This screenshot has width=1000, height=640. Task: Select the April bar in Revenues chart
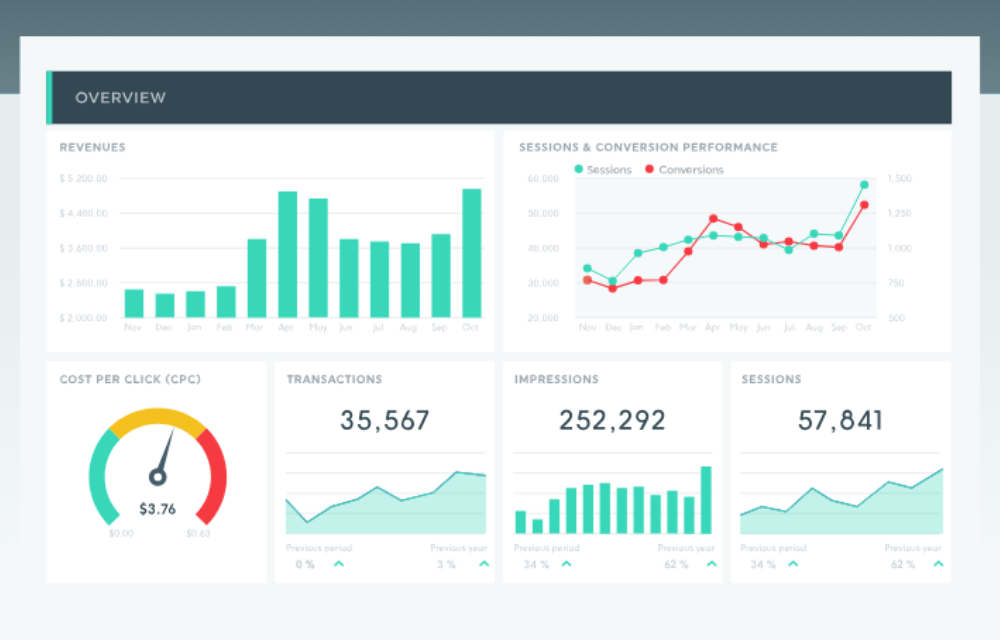pyautogui.click(x=288, y=255)
